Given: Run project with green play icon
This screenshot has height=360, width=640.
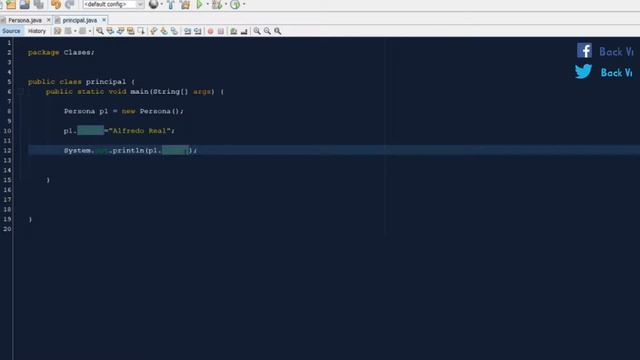Looking at the screenshot, I should pos(200,4).
